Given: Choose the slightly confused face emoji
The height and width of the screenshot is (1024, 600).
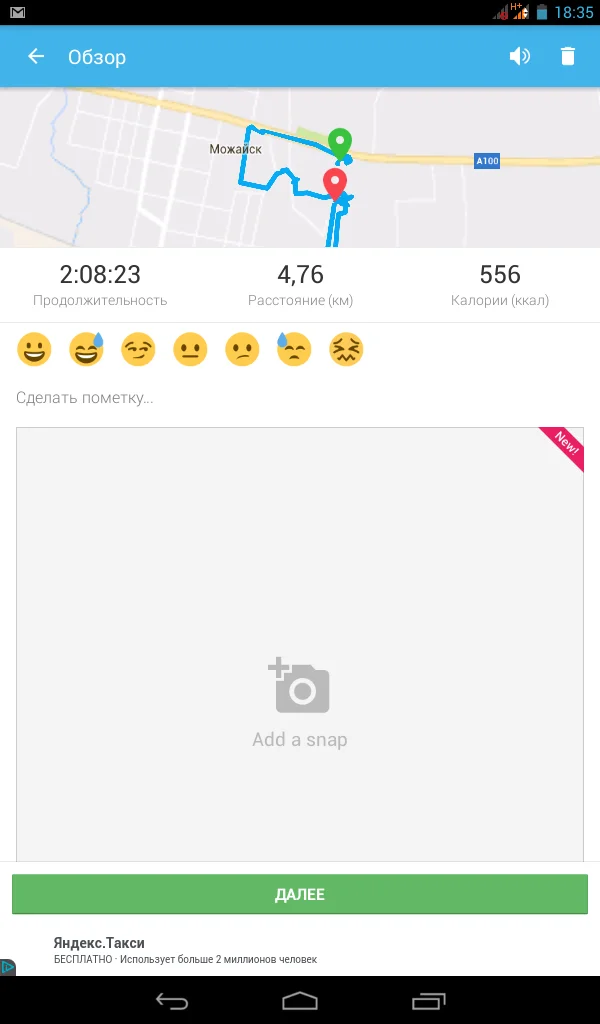Looking at the screenshot, I should click(242, 349).
